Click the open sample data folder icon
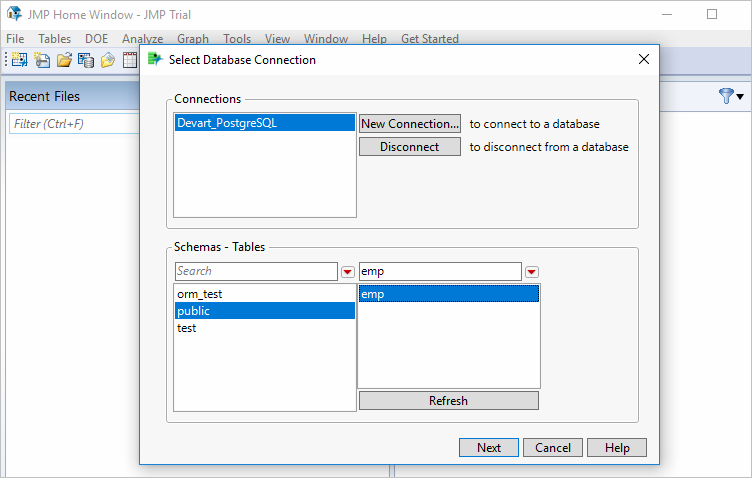752x478 pixels. (108, 60)
